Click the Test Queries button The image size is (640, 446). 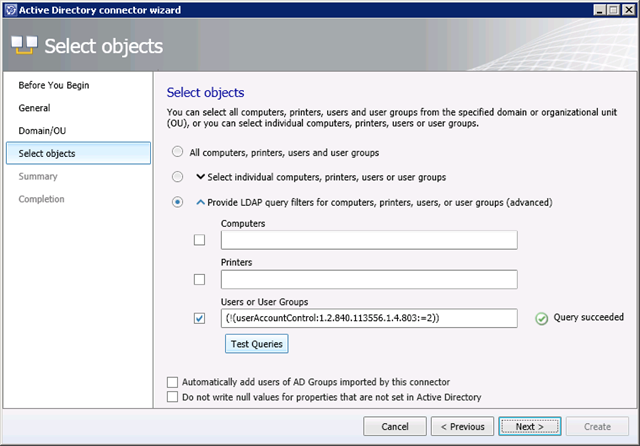click(x=257, y=344)
